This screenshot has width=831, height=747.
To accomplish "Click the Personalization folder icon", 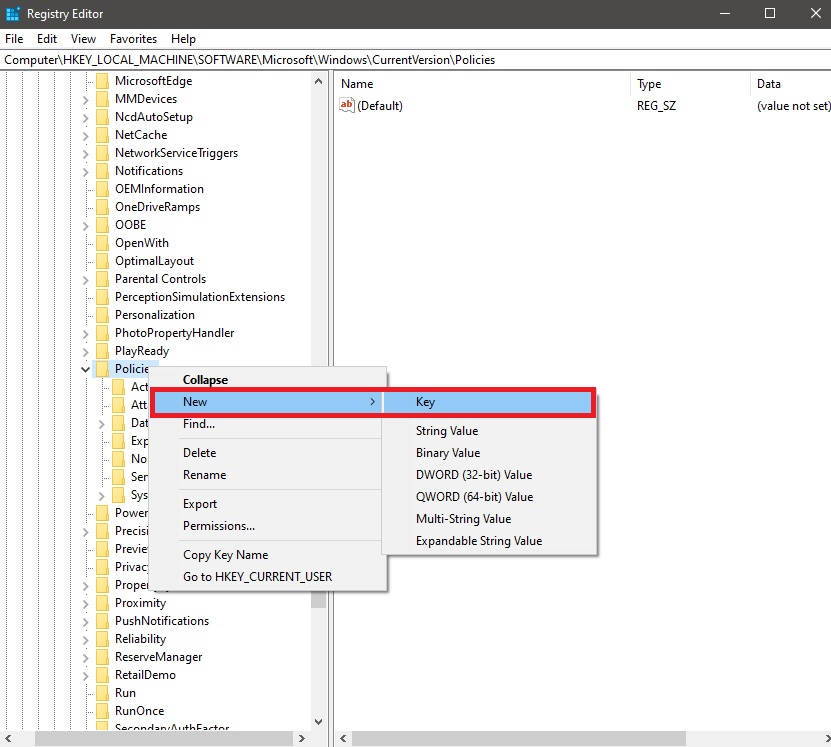I will 104,314.
